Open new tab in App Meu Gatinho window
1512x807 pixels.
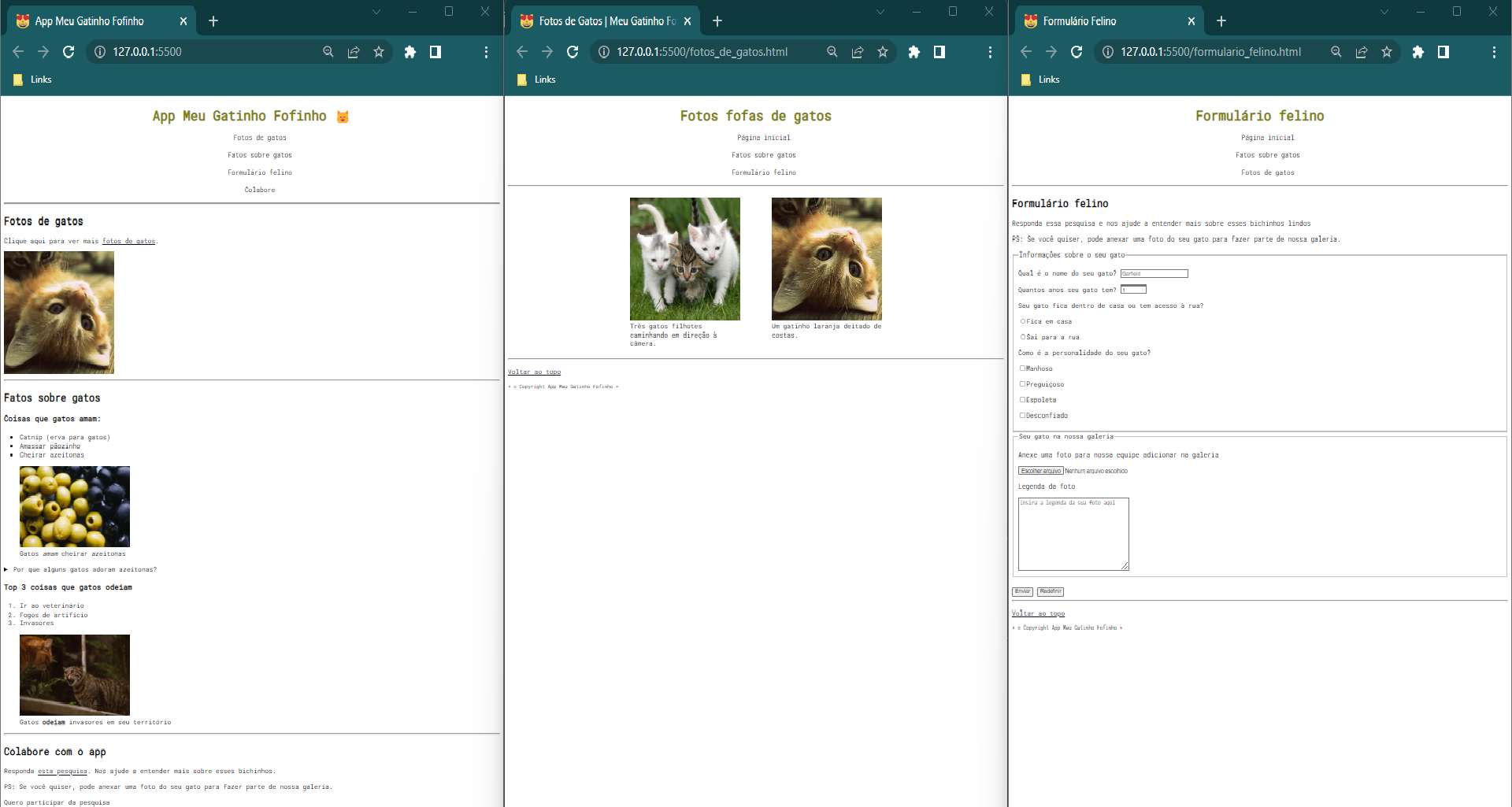point(213,21)
